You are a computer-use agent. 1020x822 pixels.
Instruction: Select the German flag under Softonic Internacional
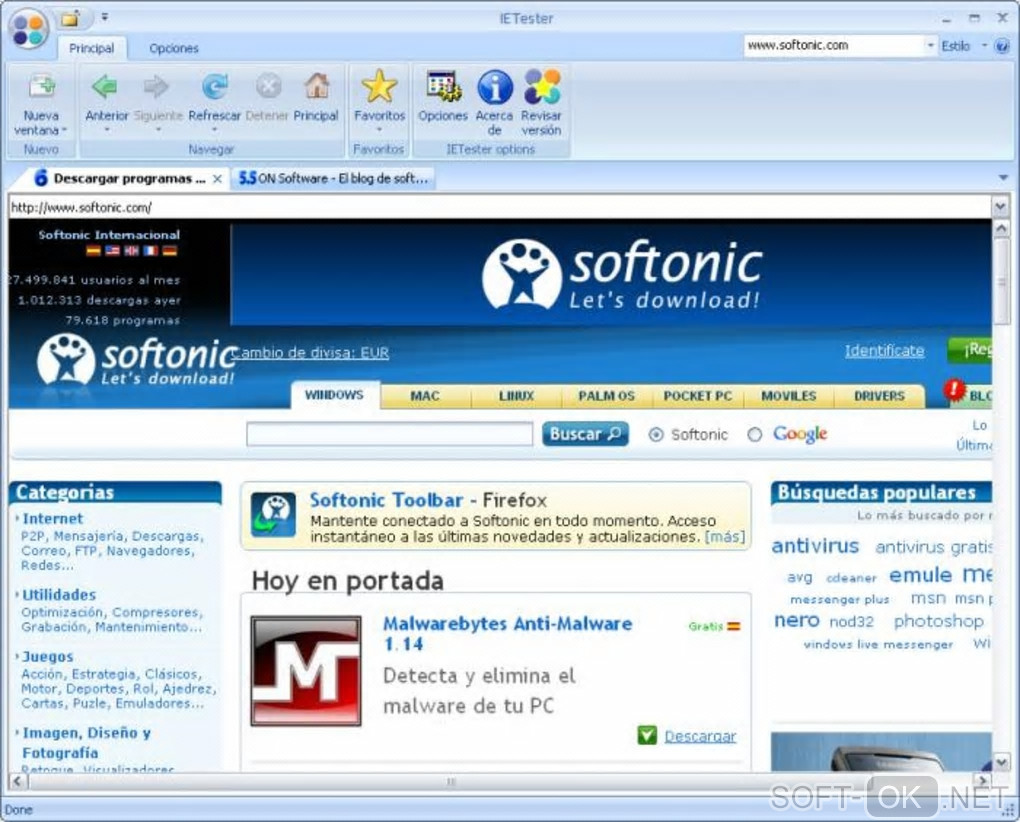170,250
